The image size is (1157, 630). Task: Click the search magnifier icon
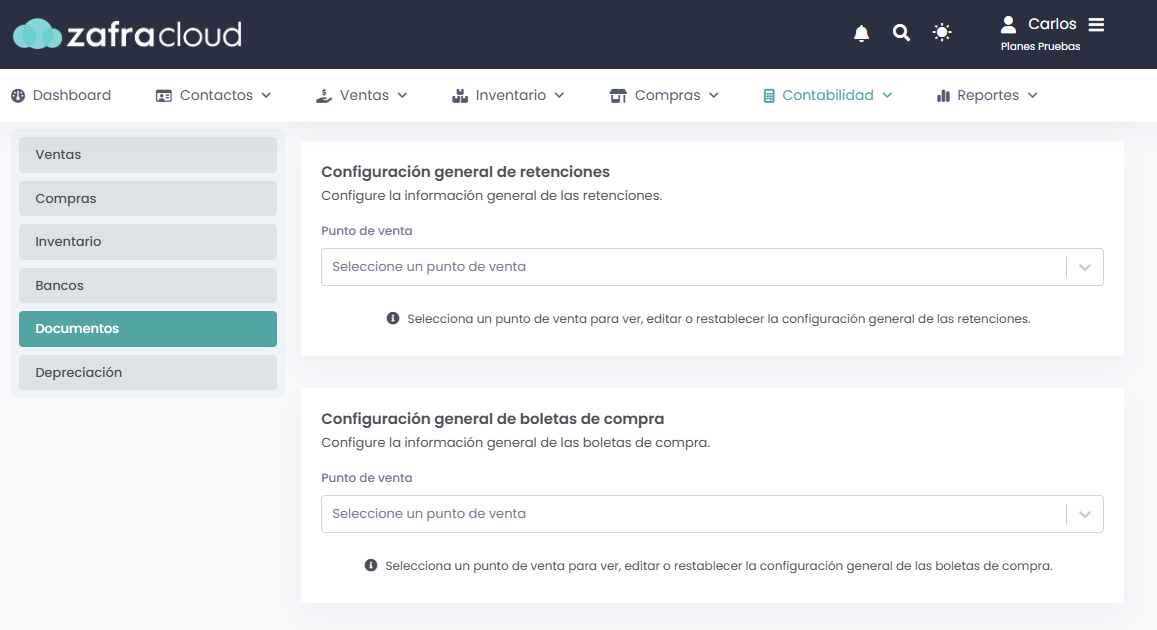(901, 33)
